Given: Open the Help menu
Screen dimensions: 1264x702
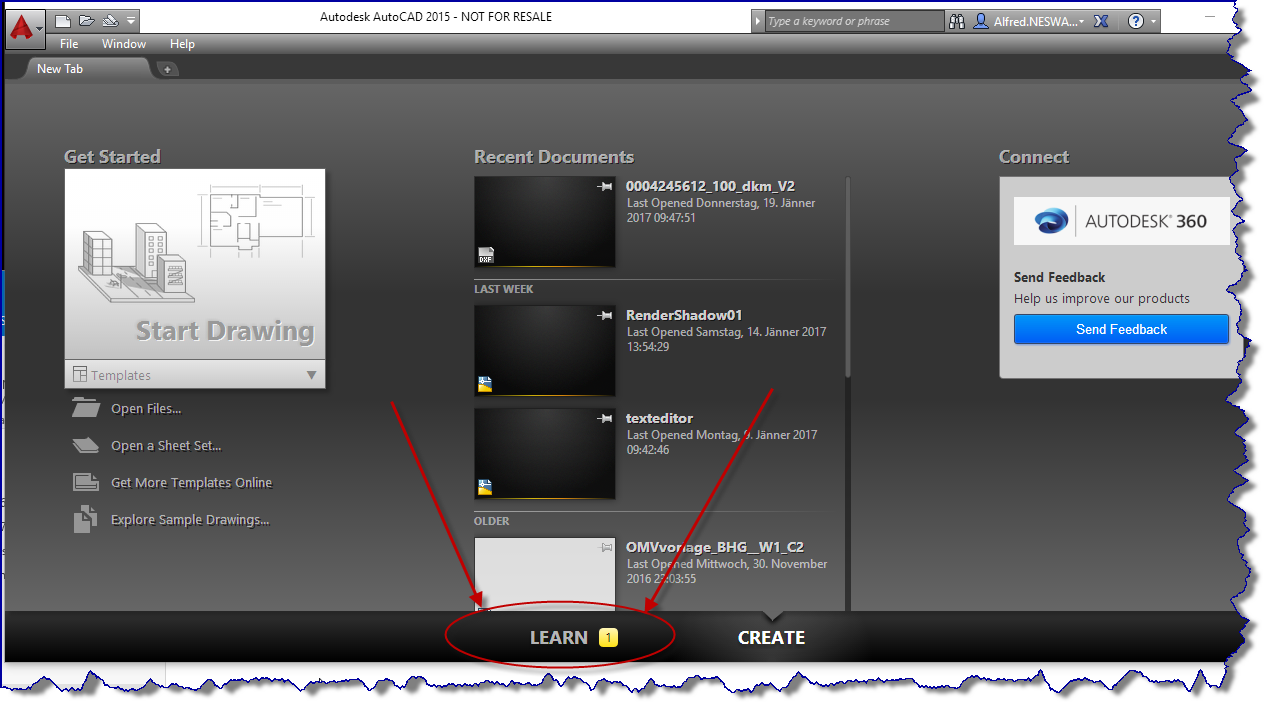Looking at the screenshot, I should coord(182,44).
